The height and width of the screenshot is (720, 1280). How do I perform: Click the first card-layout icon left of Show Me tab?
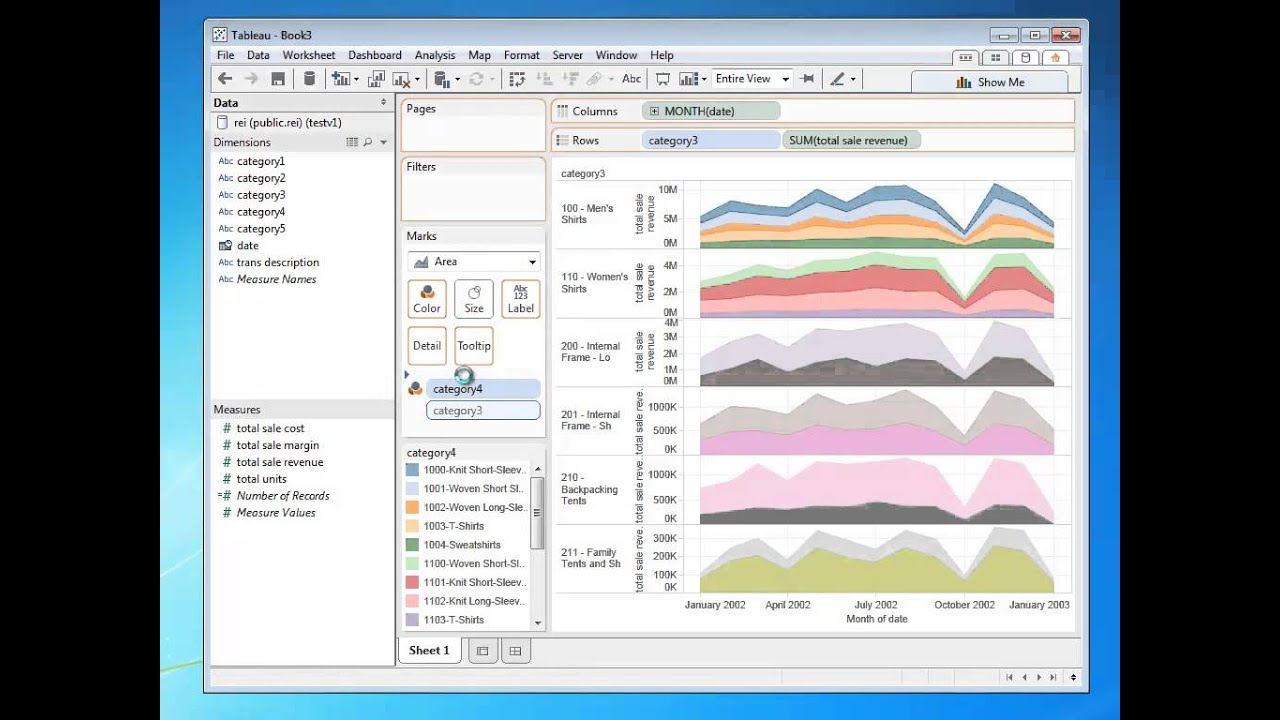[965, 58]
